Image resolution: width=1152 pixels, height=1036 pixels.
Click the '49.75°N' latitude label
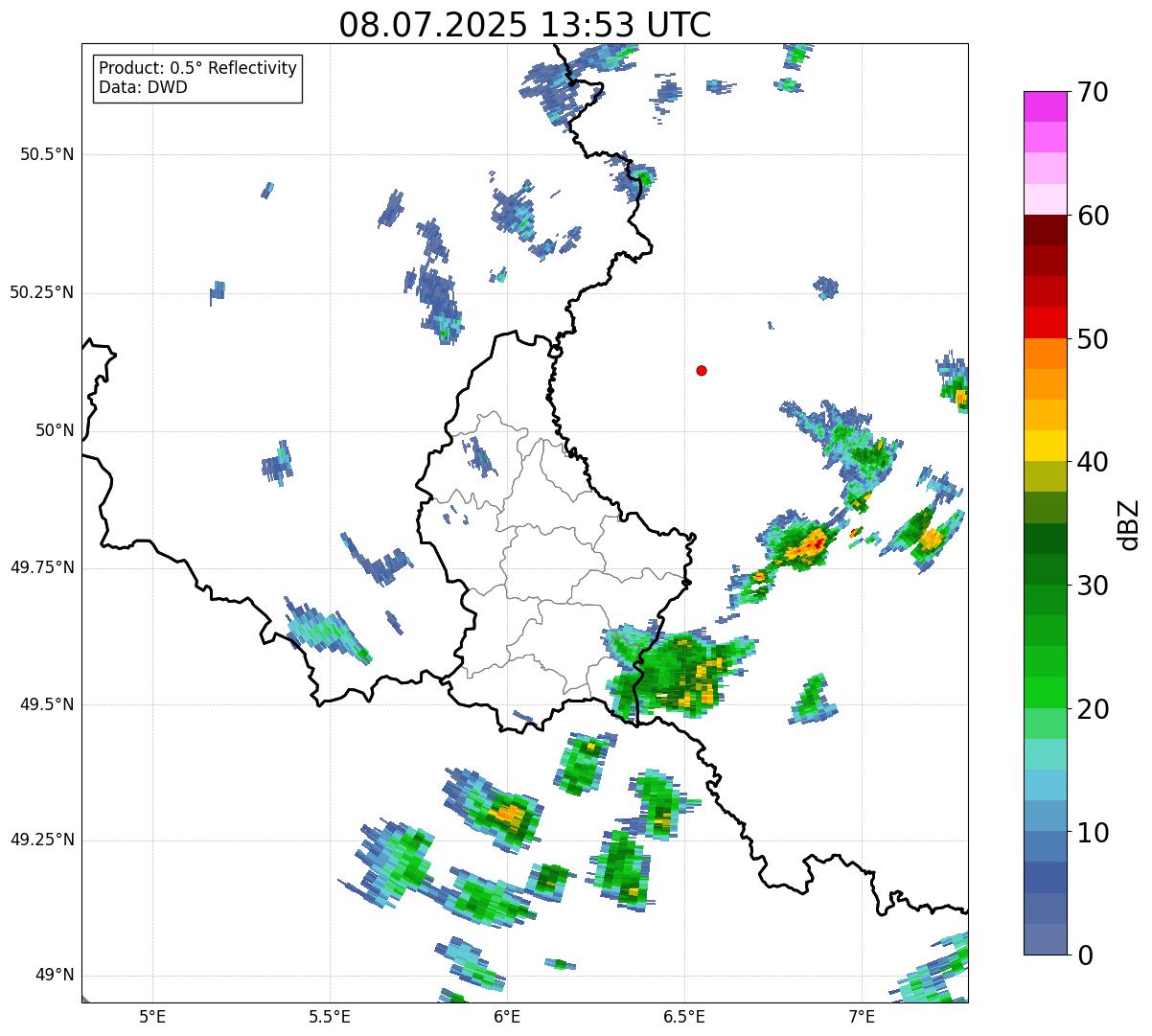click(42, 567)
